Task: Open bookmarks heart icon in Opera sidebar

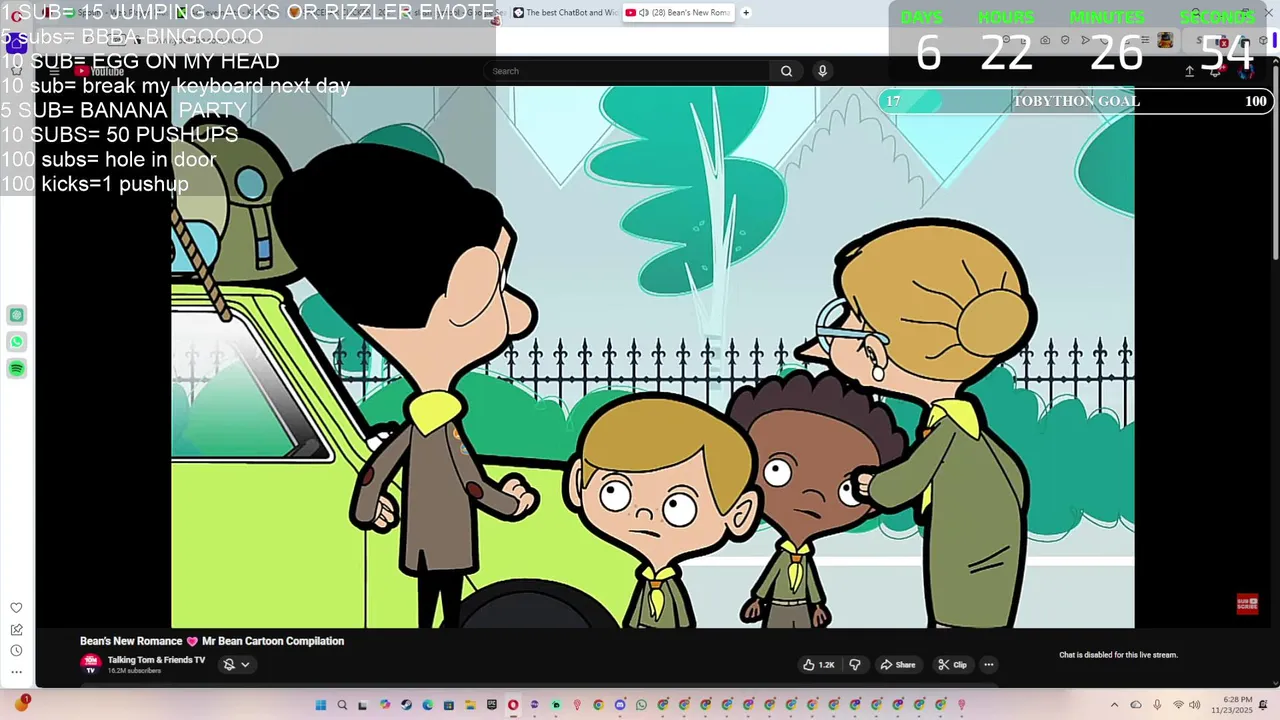Action: pyautogui.click(x=16, y=608)
